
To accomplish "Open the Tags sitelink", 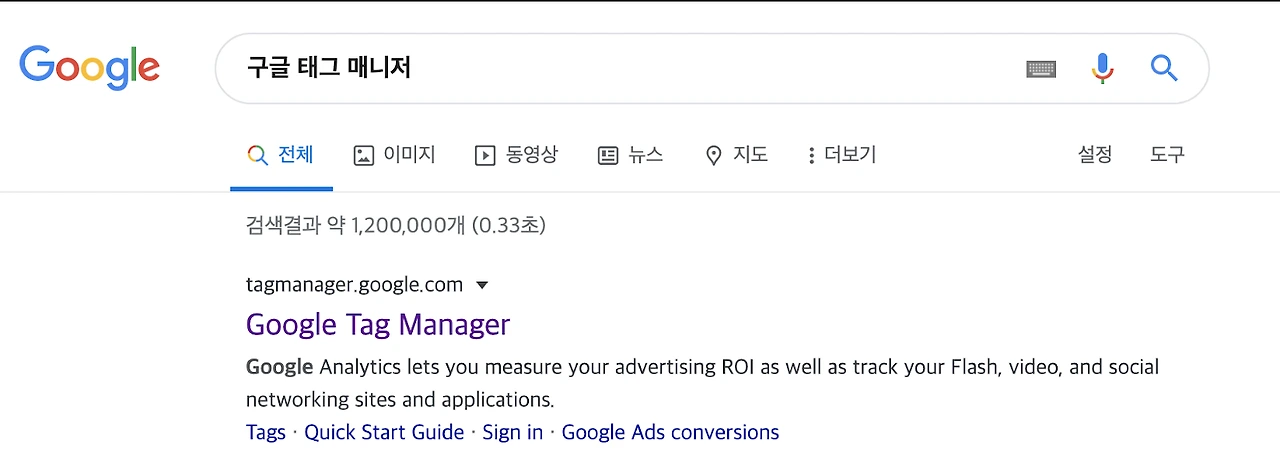I will [266, 432].
